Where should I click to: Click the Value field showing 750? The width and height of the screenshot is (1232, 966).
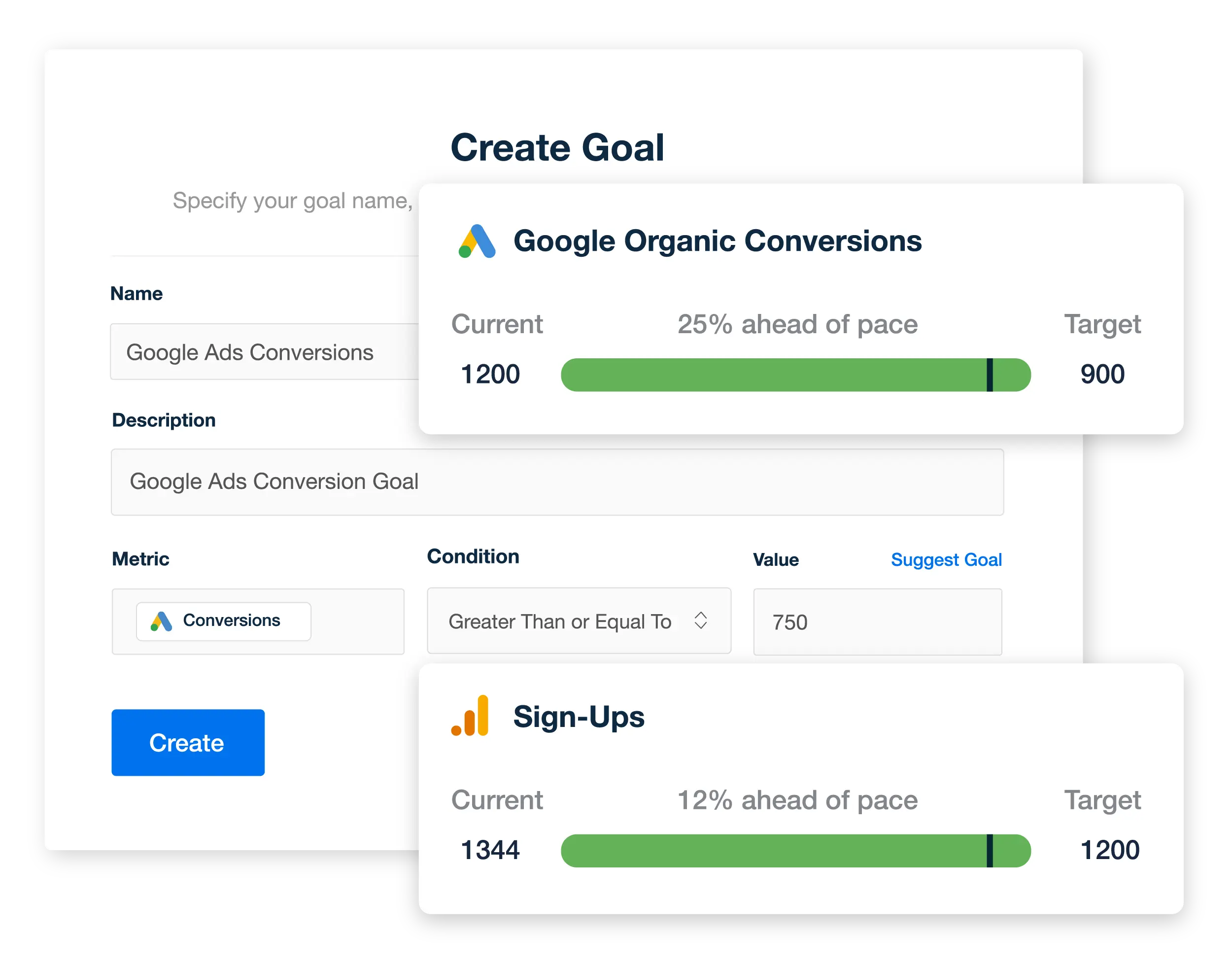click(877, 622)
